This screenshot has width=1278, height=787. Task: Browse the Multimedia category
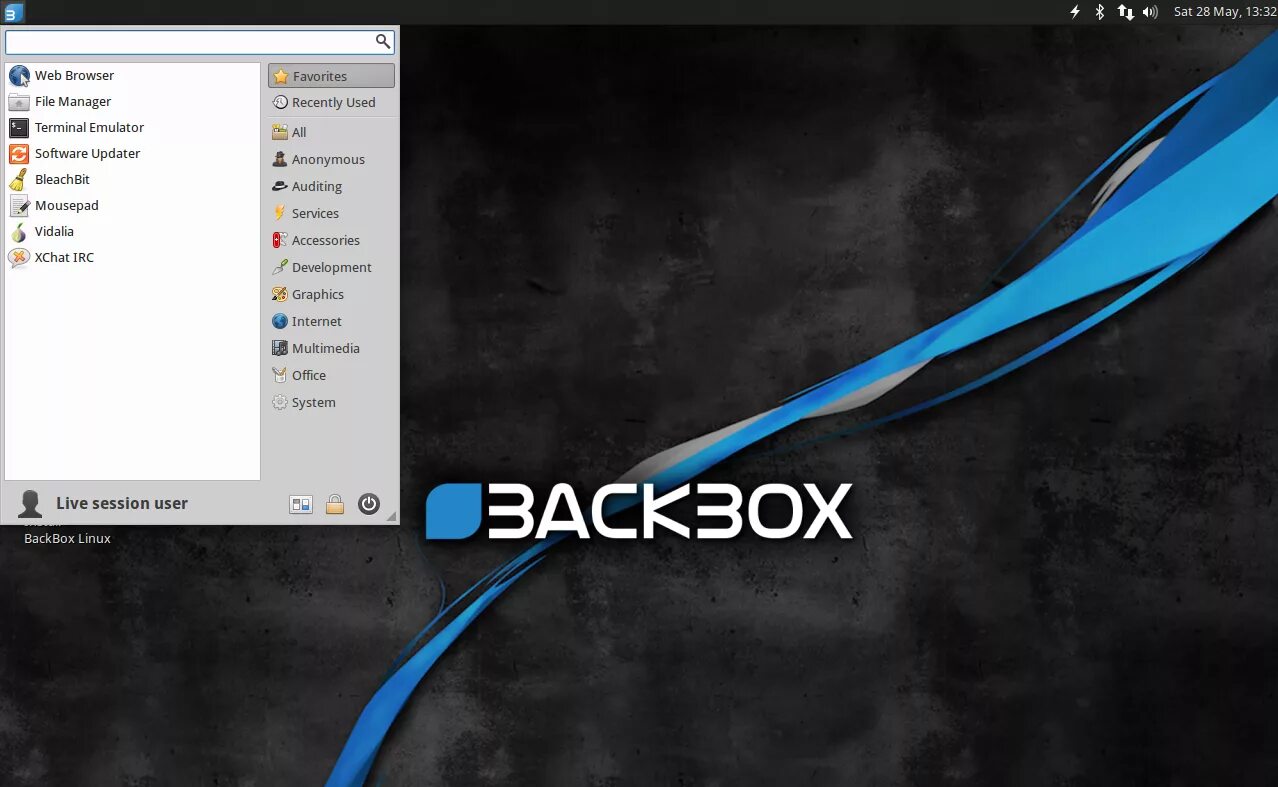[x=331, y=348]
